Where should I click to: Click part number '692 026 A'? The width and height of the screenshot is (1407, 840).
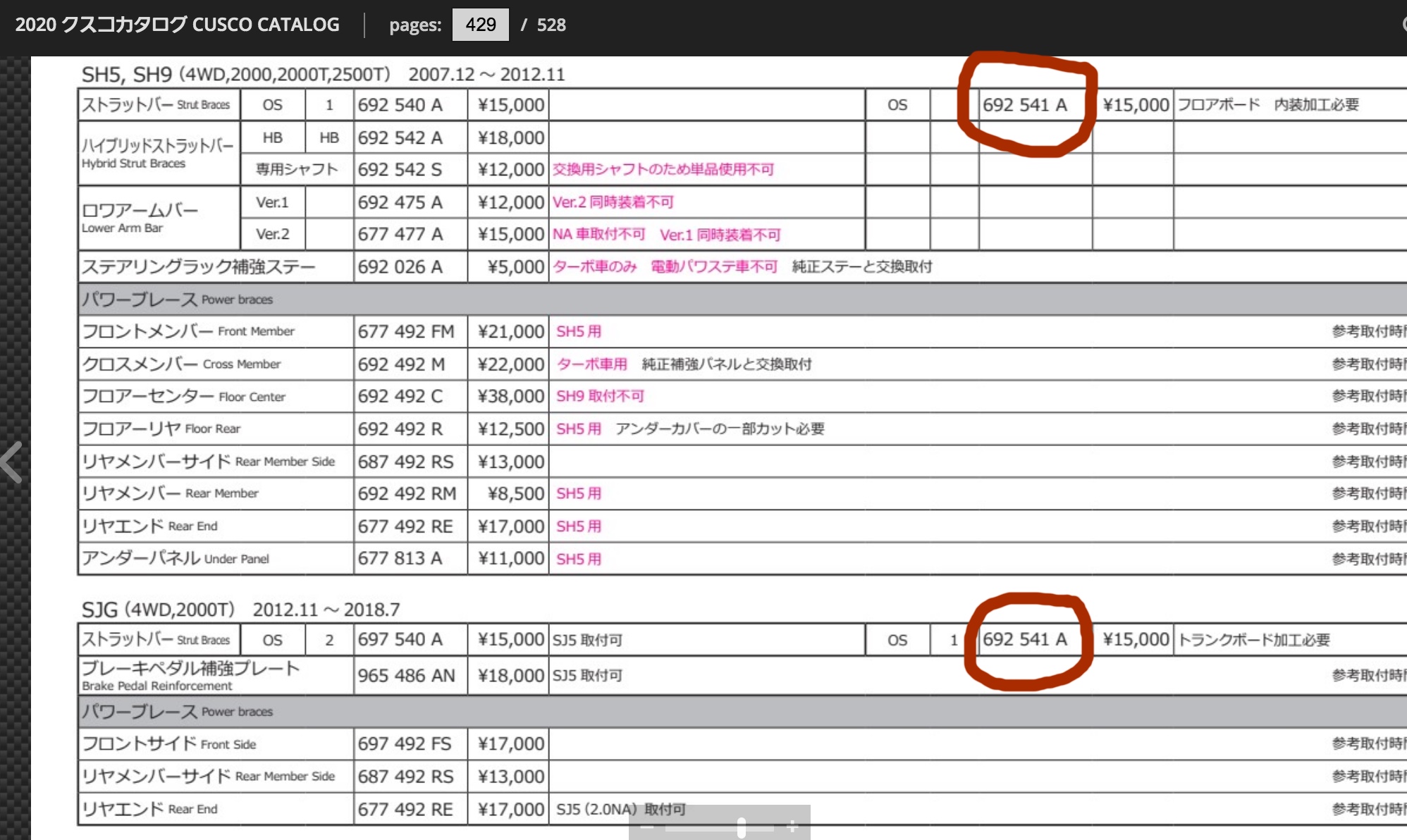coord(400,267)
